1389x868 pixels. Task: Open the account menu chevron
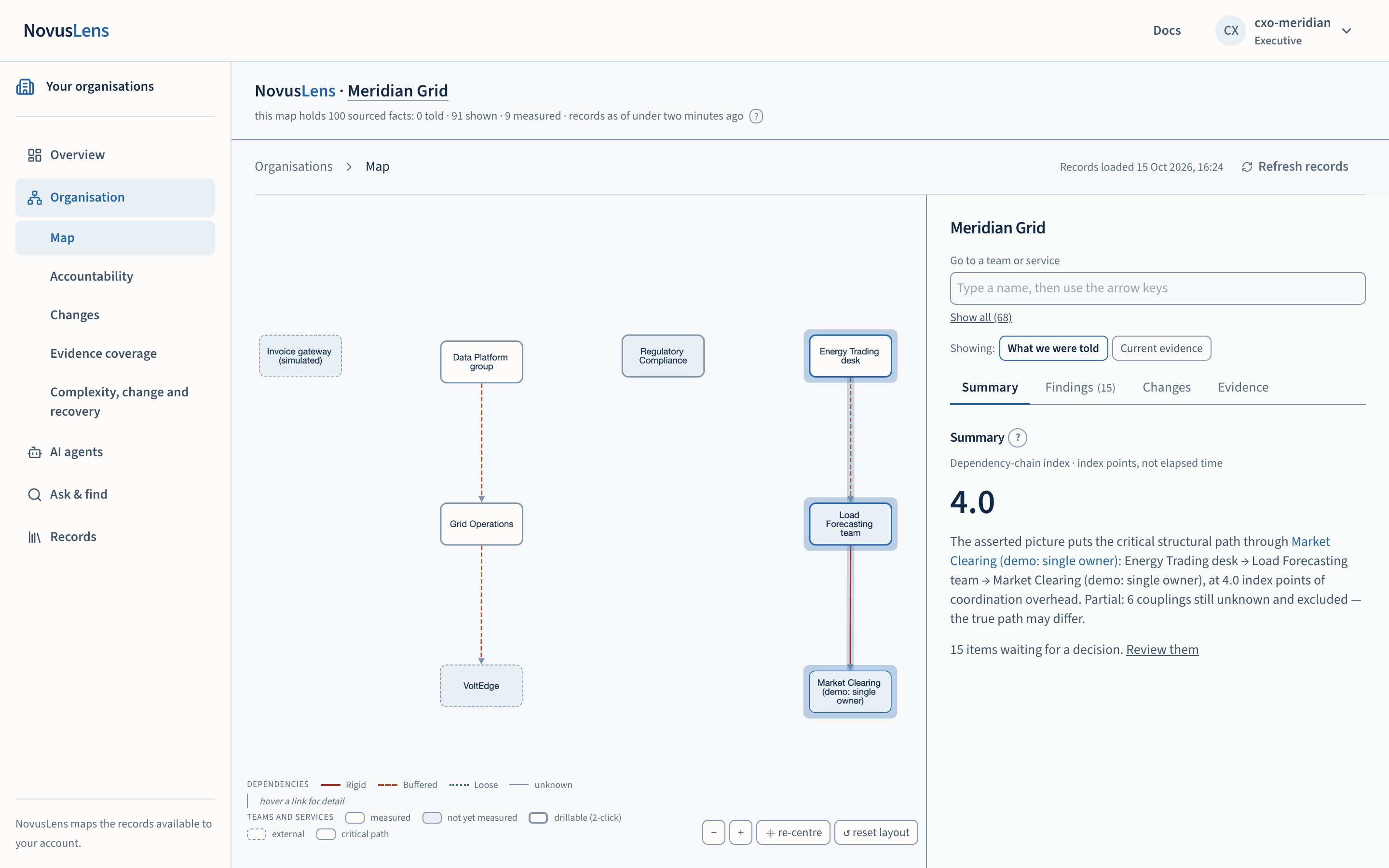[x=1347, y=31]
